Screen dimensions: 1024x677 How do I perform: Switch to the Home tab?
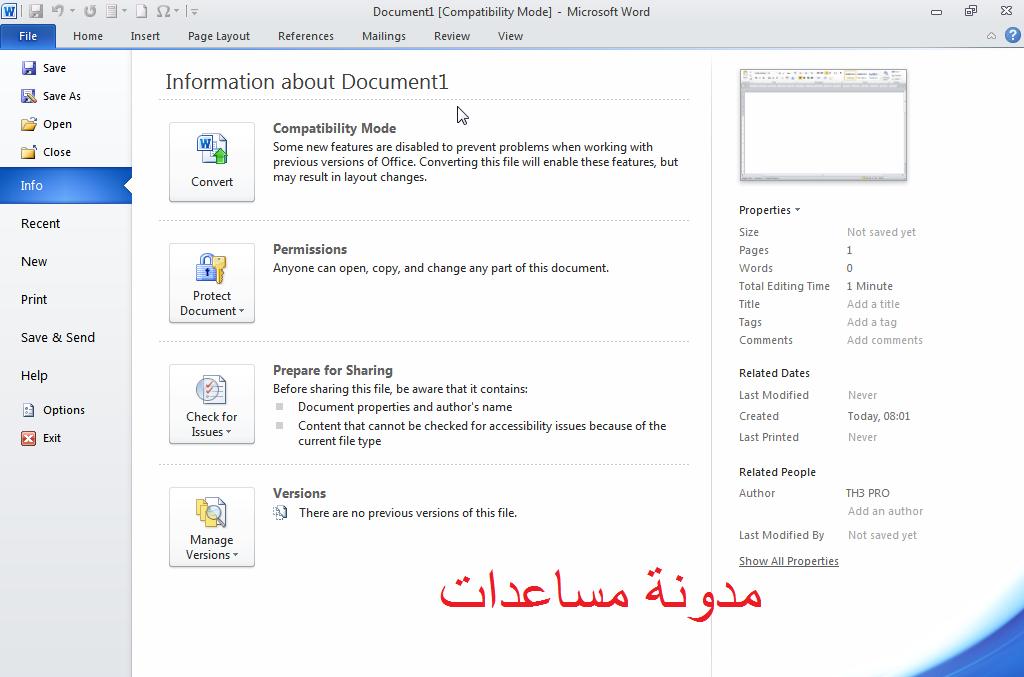pyautogui.click(x=88, y=36)
